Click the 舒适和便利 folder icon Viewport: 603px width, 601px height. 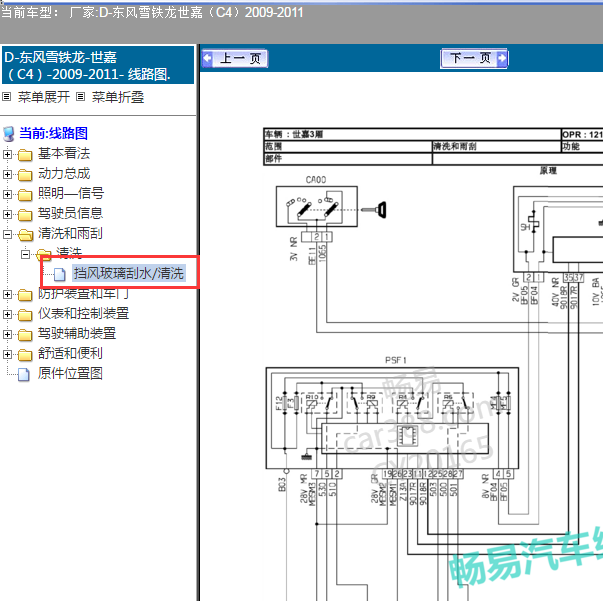(x=25, y=355)
